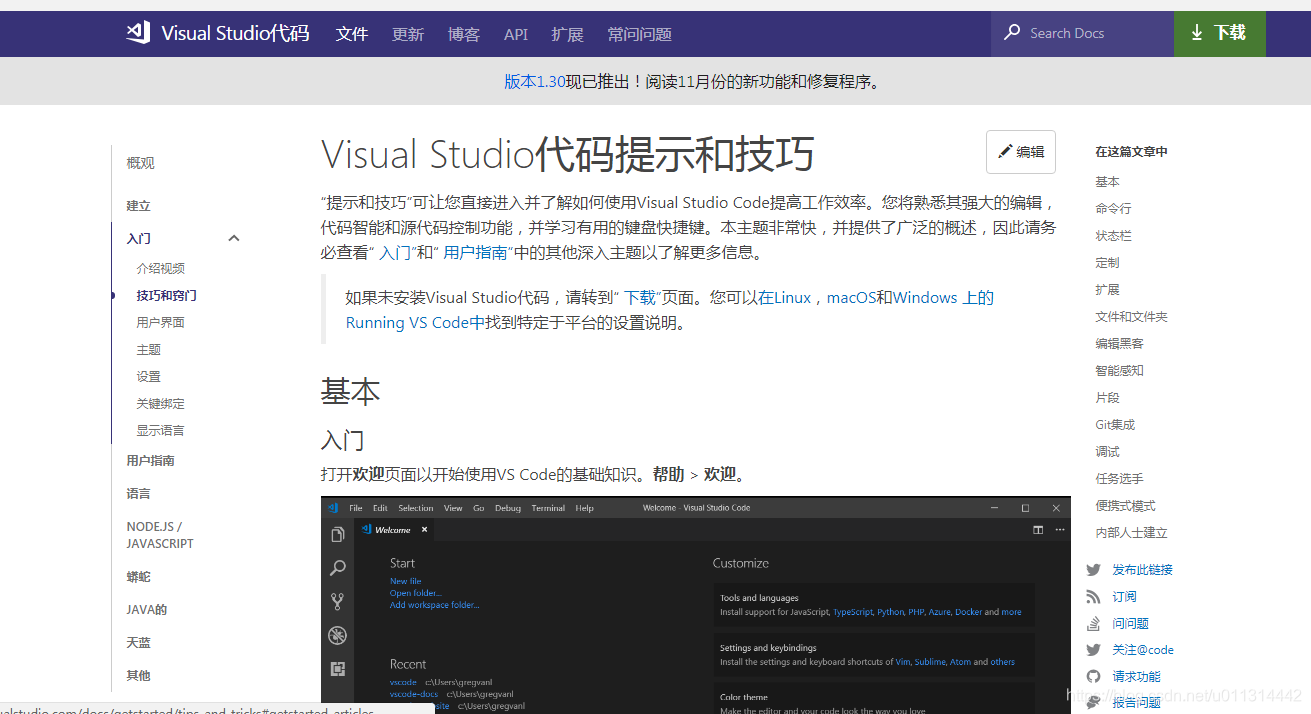Click the VS Code Welcome screenshot image
The height and width of the screenshot is (714, 1311).
696,605
